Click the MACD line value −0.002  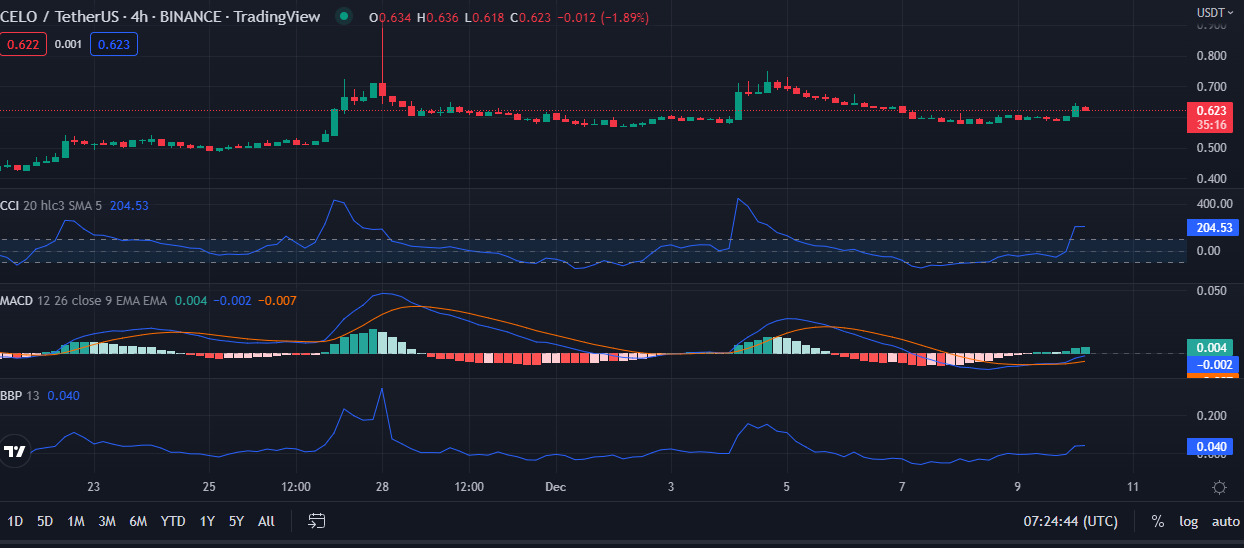[231, 300]
